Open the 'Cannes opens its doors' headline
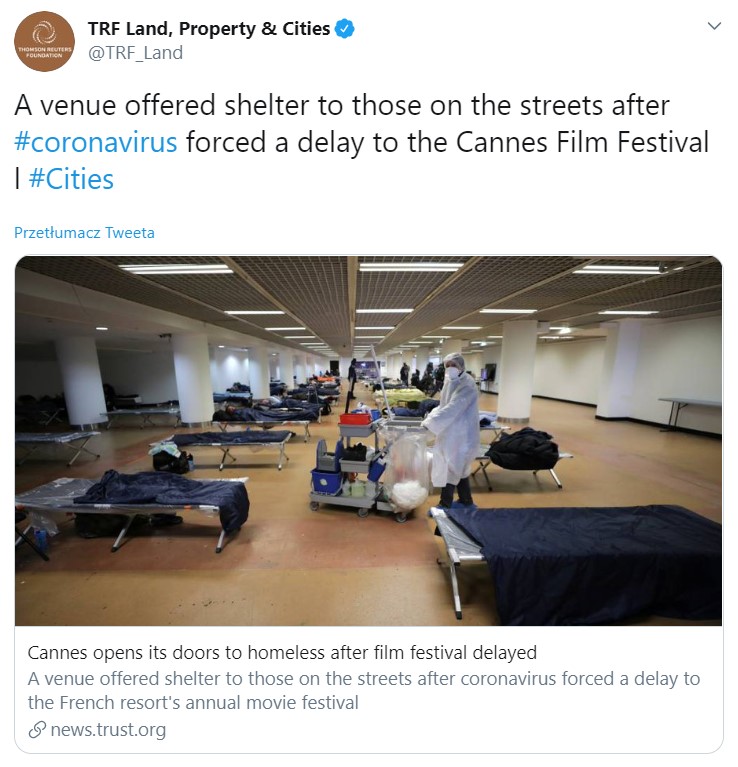 282,653
